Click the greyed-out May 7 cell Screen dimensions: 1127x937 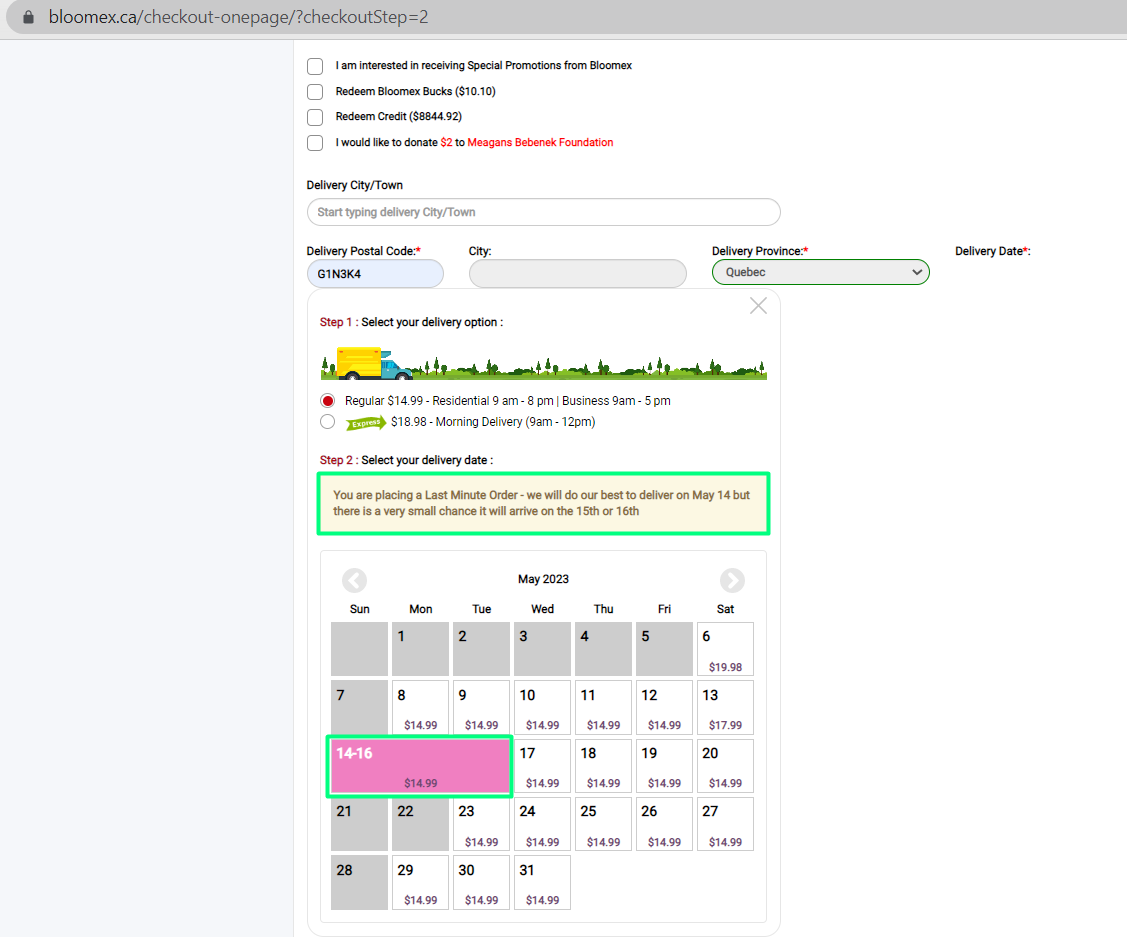click(359, 708)
